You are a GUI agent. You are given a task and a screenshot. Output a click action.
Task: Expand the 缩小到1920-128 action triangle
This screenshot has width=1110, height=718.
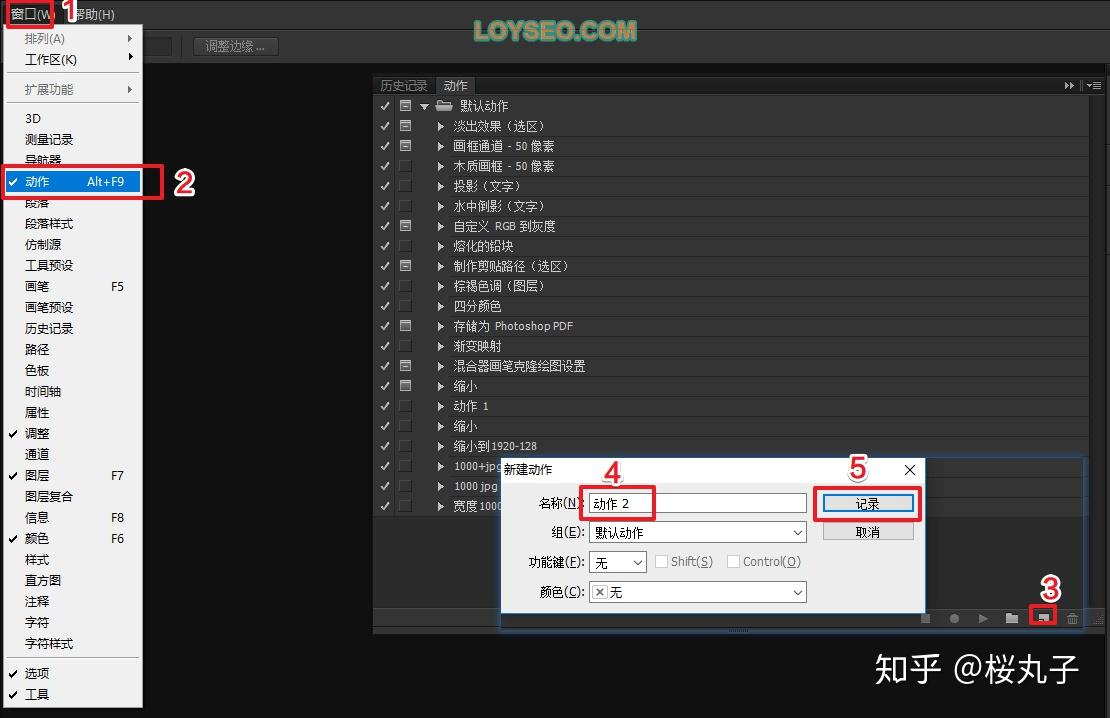tap(440, 446)
